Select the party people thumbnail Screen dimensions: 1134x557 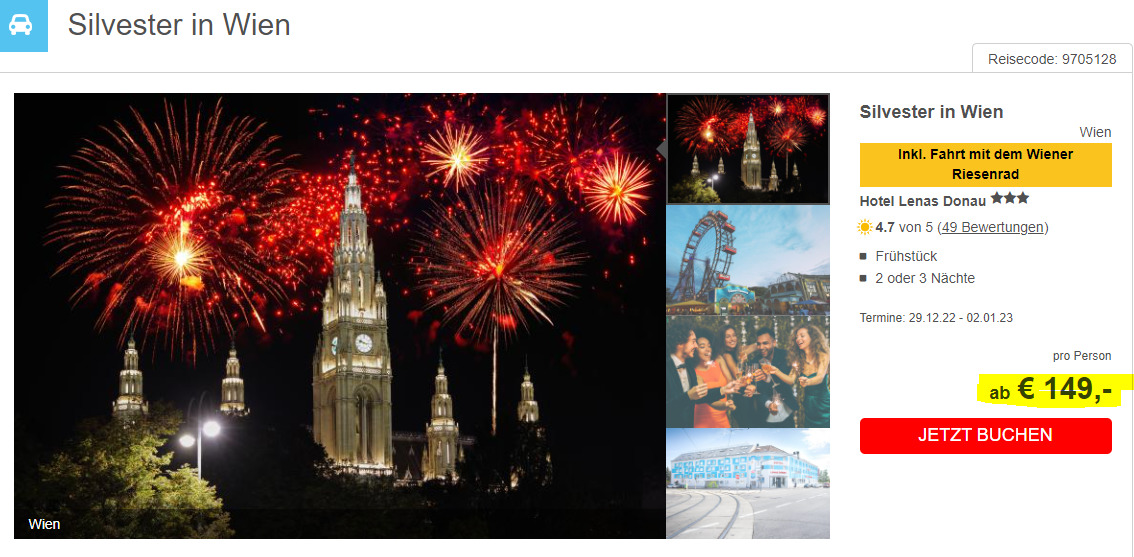748,372
